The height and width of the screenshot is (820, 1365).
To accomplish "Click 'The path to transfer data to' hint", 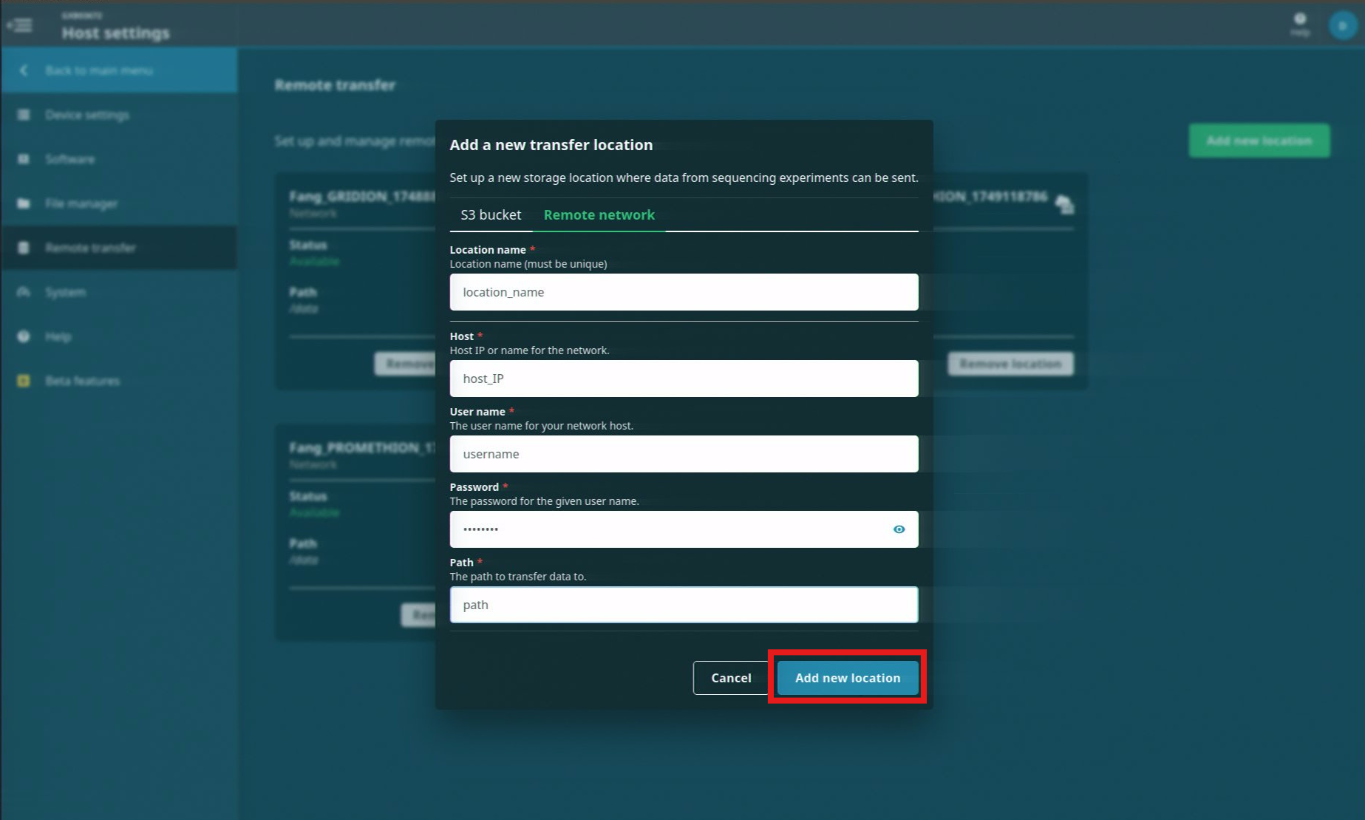I will [518, 577].
